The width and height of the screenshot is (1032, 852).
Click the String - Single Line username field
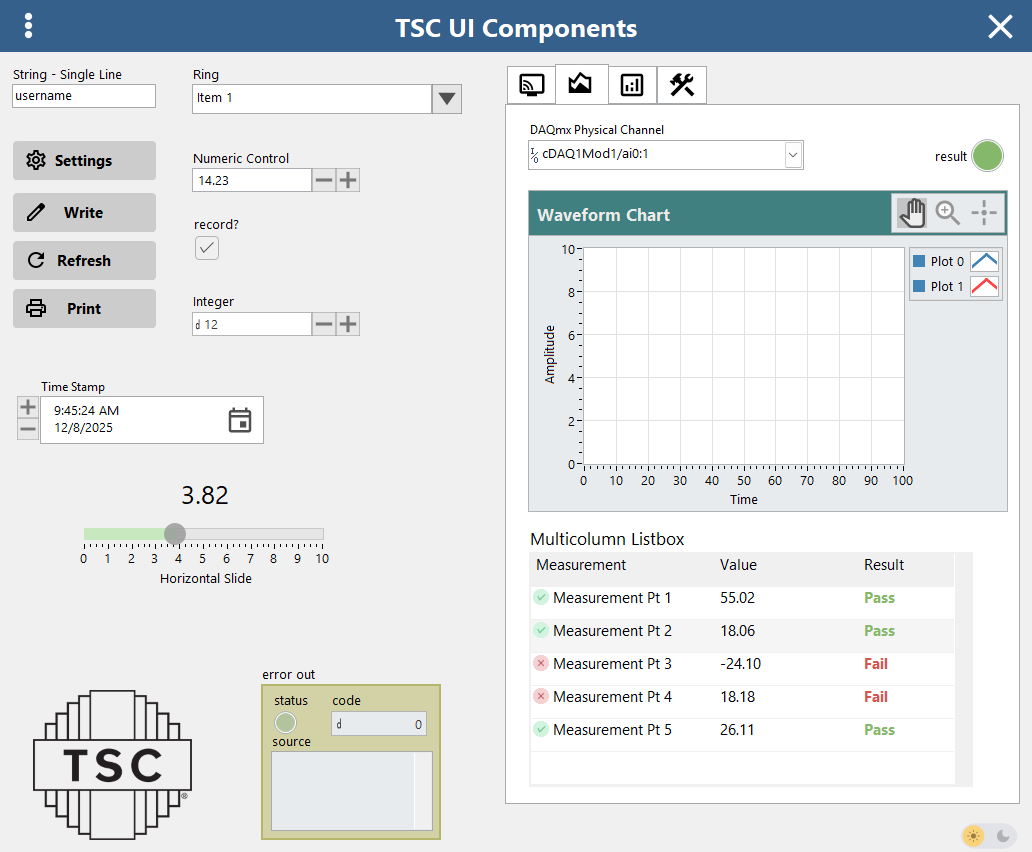coord(84,96)
